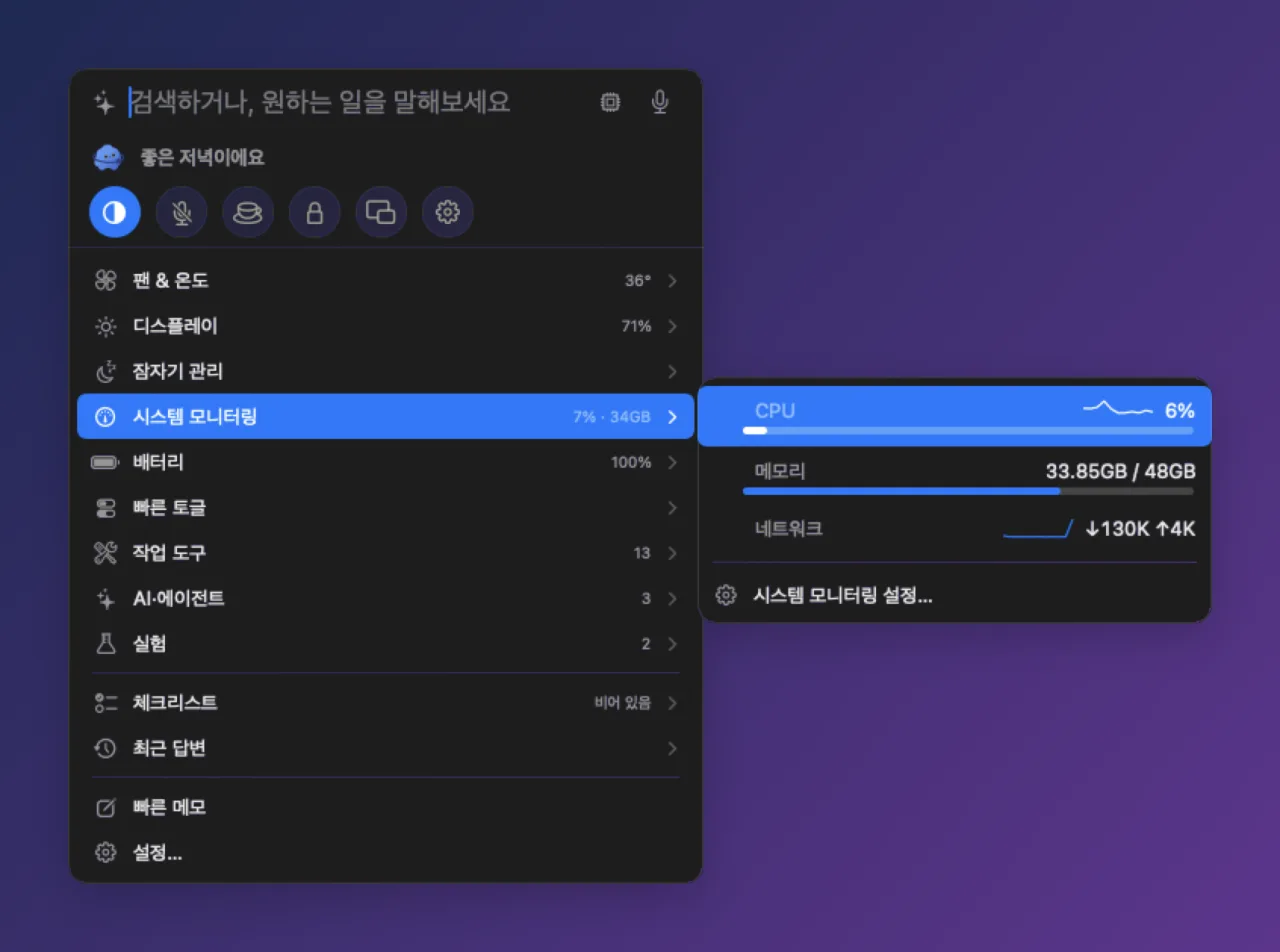Click the blue mascot avatar icon

(108, 158)
